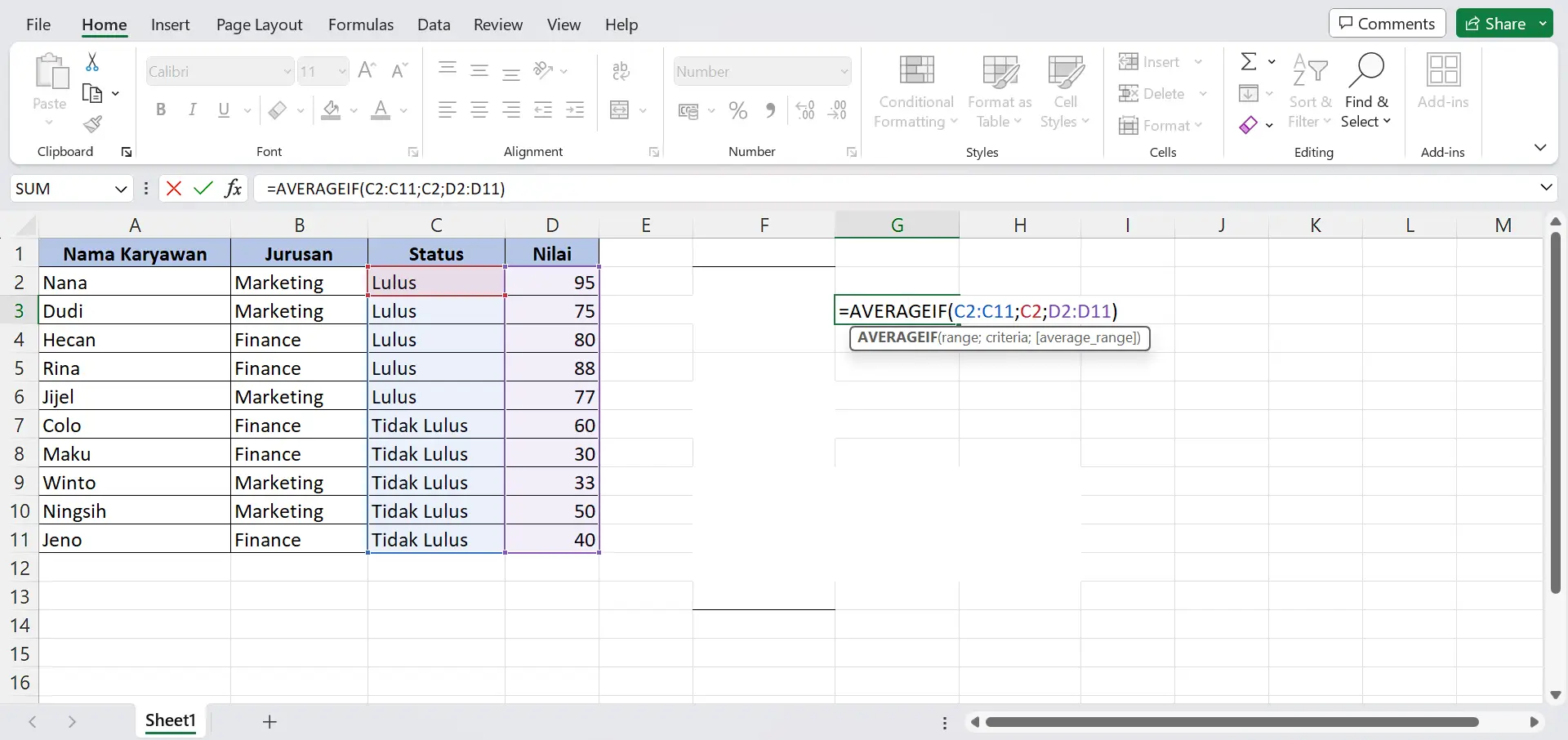Add a new sheet with plus button
The width and height of the screenshot is (1568, 740).
pos(269,721)
